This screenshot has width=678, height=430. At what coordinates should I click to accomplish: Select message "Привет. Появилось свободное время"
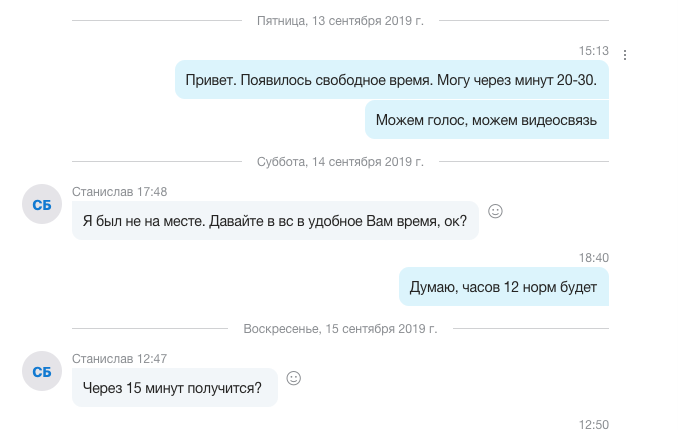[x=392, y=80]
